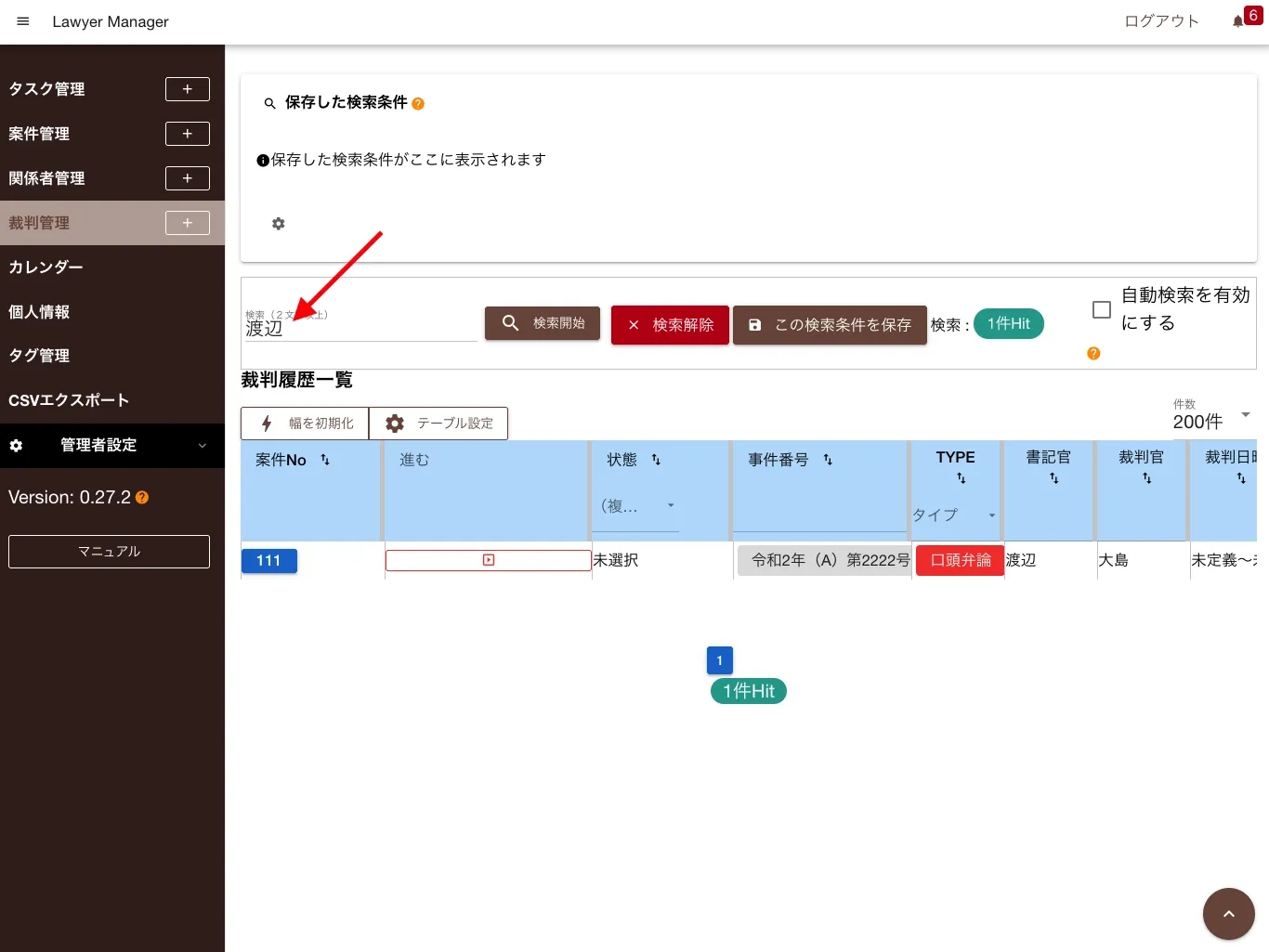Click the 検索解除 button
This screenshot has width=1269, height=952.
(670, 325)
